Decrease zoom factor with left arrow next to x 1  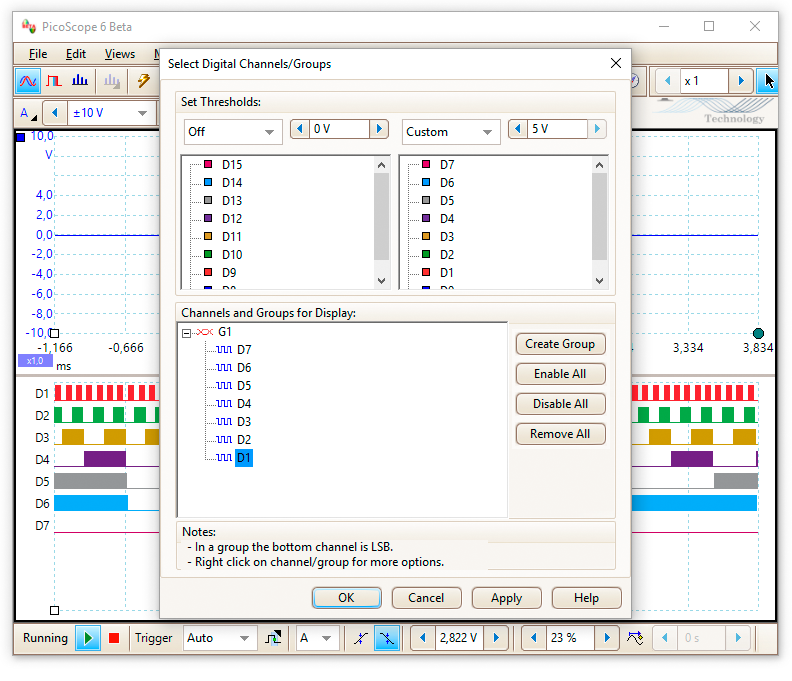click(668, 81)
